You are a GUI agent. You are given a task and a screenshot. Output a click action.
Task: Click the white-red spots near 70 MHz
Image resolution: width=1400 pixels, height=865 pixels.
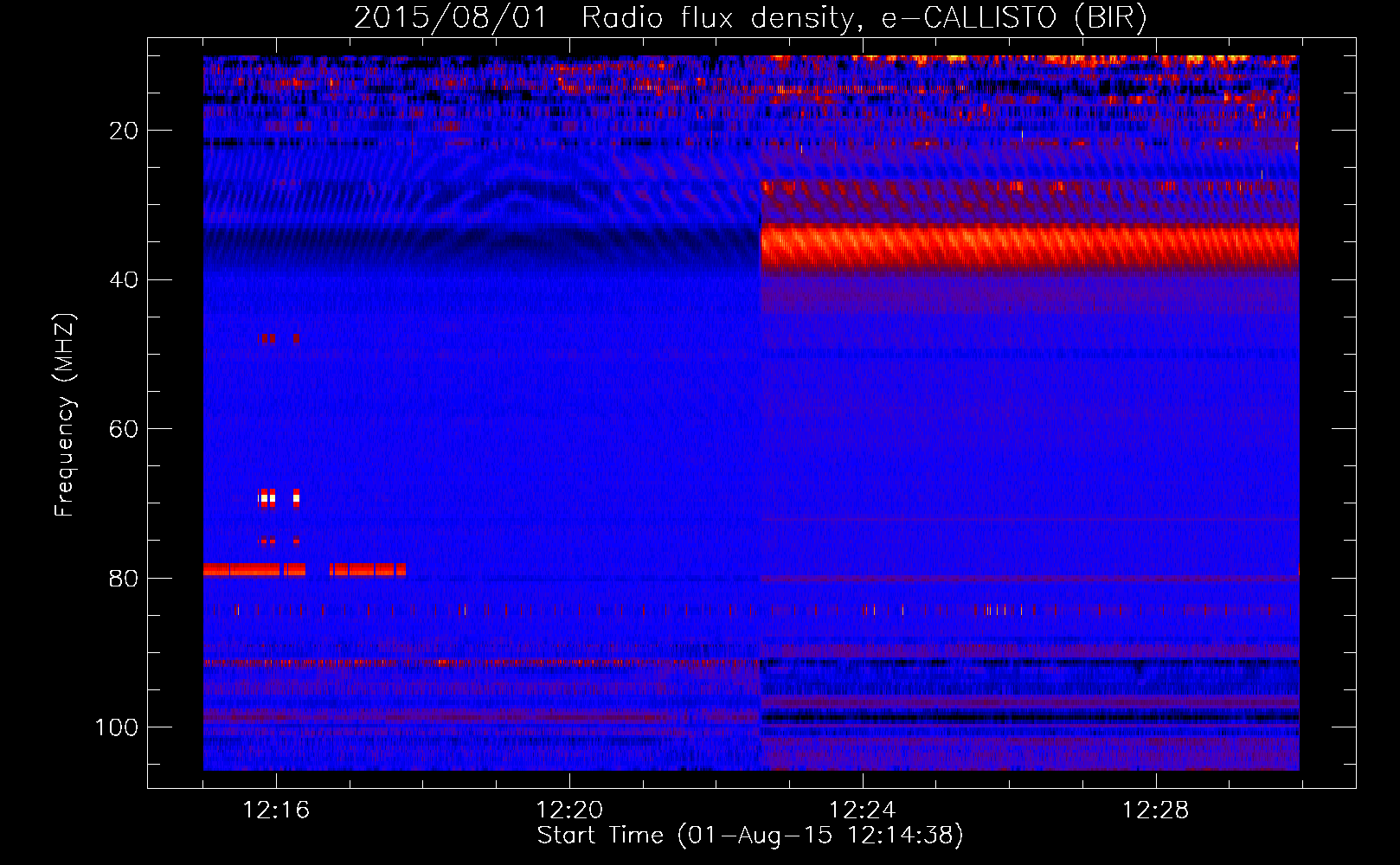(x=279, y=497)
